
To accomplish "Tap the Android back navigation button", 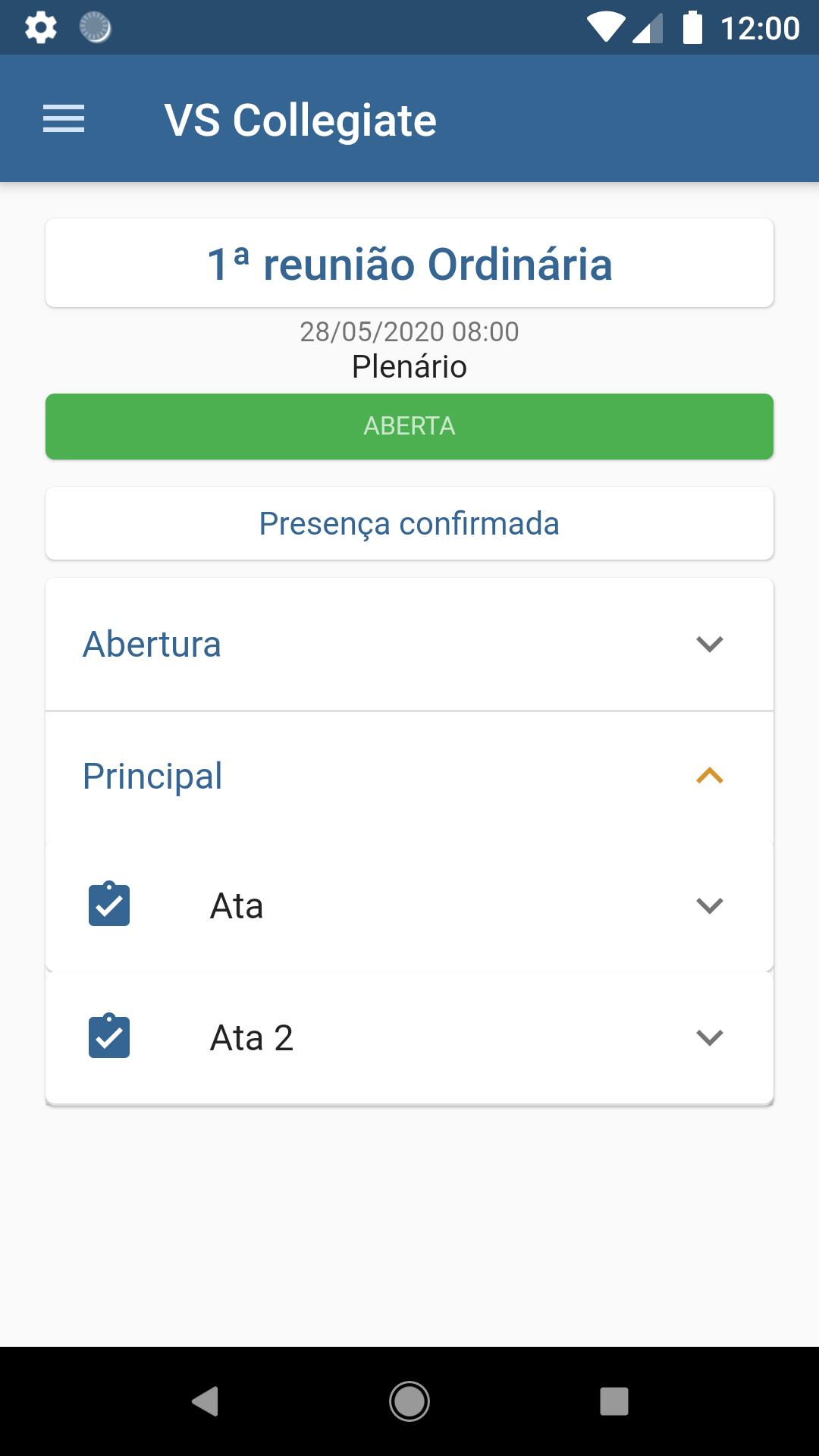I will click(205, 1401).
